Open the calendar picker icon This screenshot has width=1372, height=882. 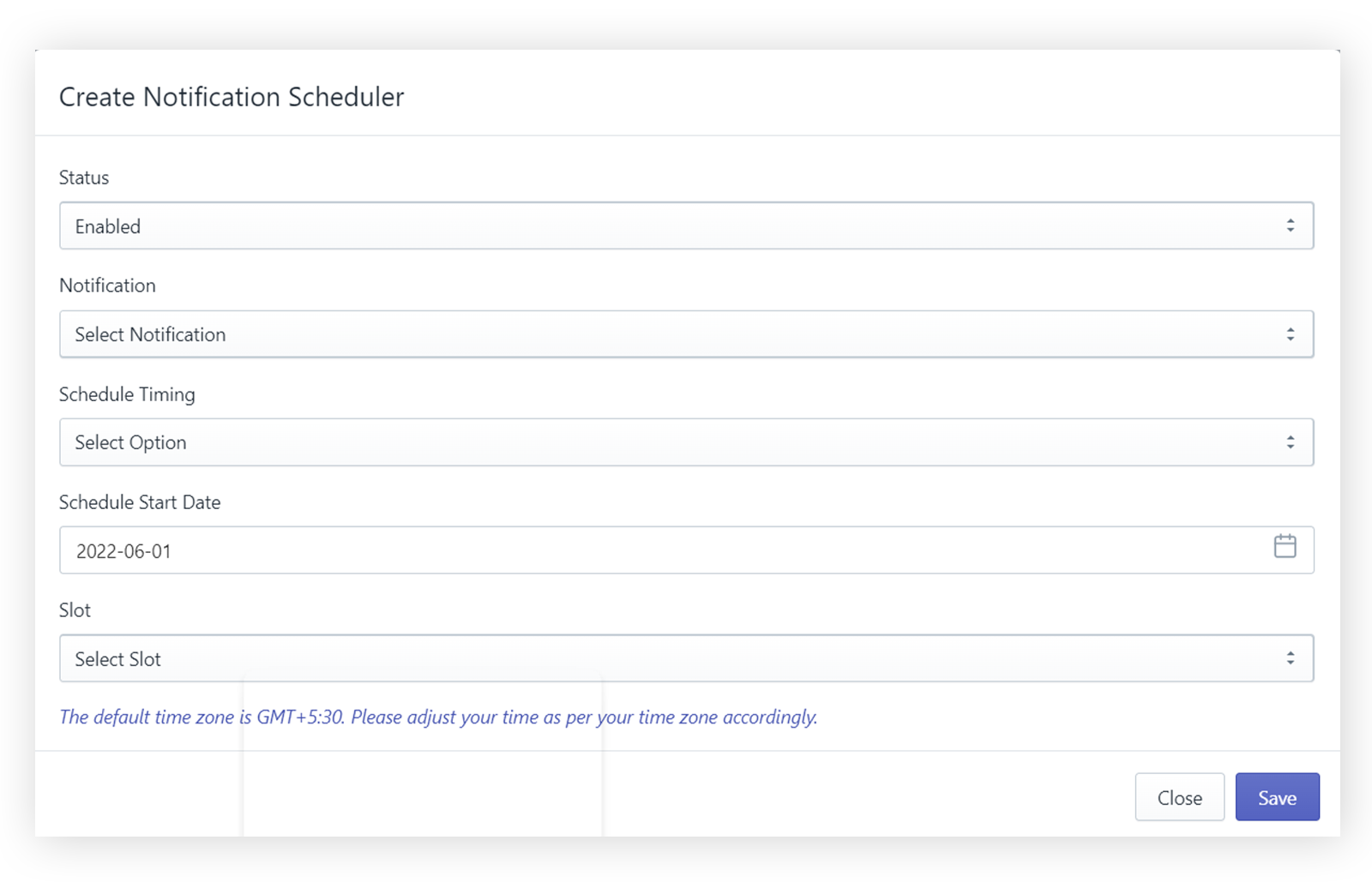[1285, 546]
